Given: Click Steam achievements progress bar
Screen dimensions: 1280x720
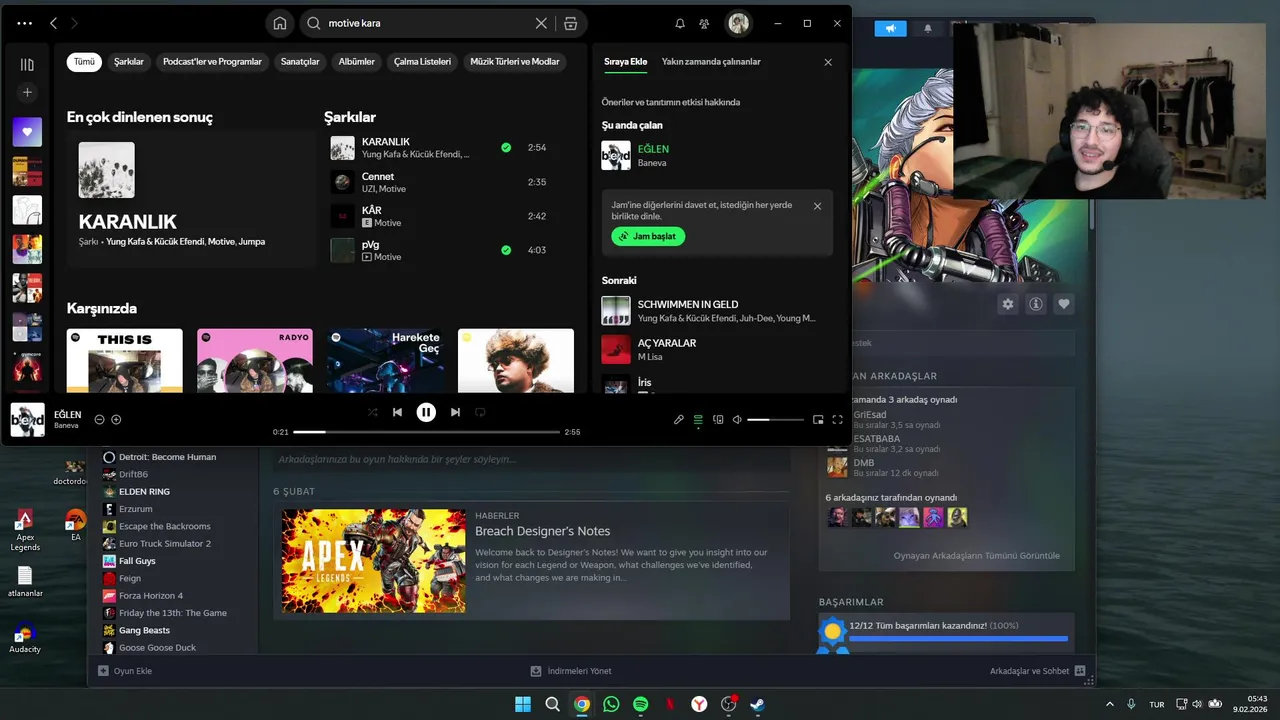Looking at the screenshot, I should (958, 638).
